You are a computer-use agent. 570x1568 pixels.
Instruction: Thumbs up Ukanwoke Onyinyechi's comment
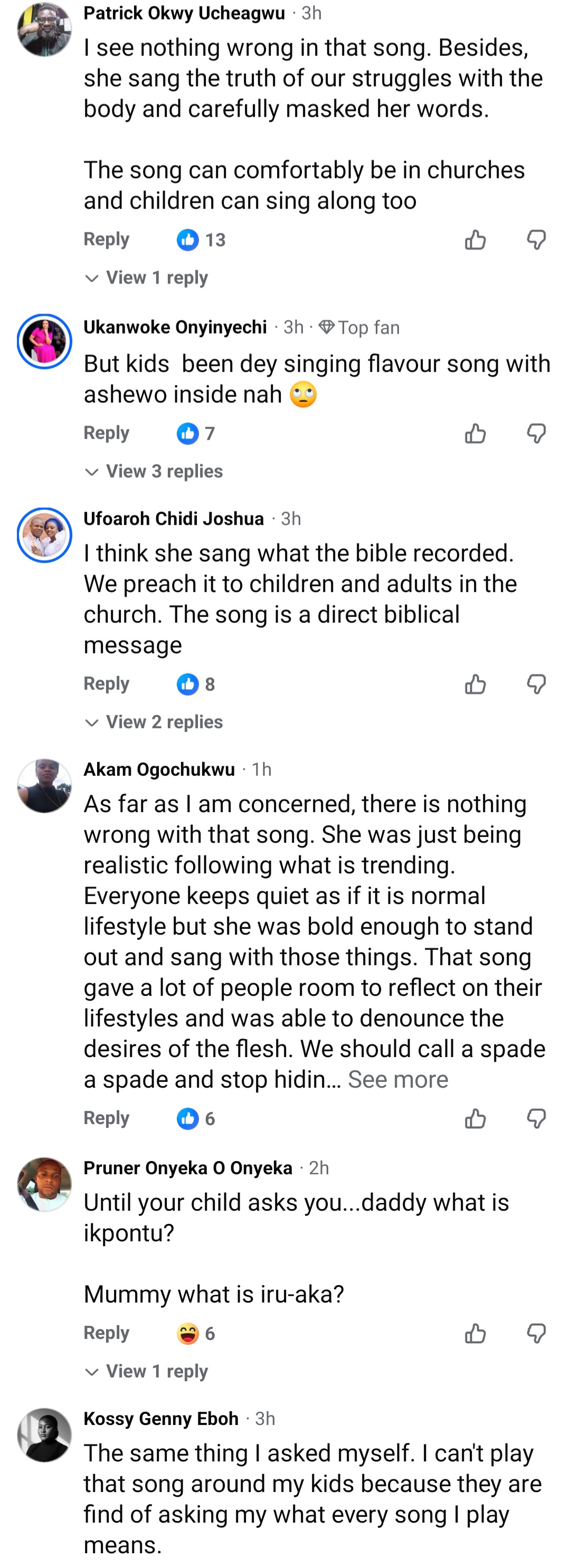point(475,433)
